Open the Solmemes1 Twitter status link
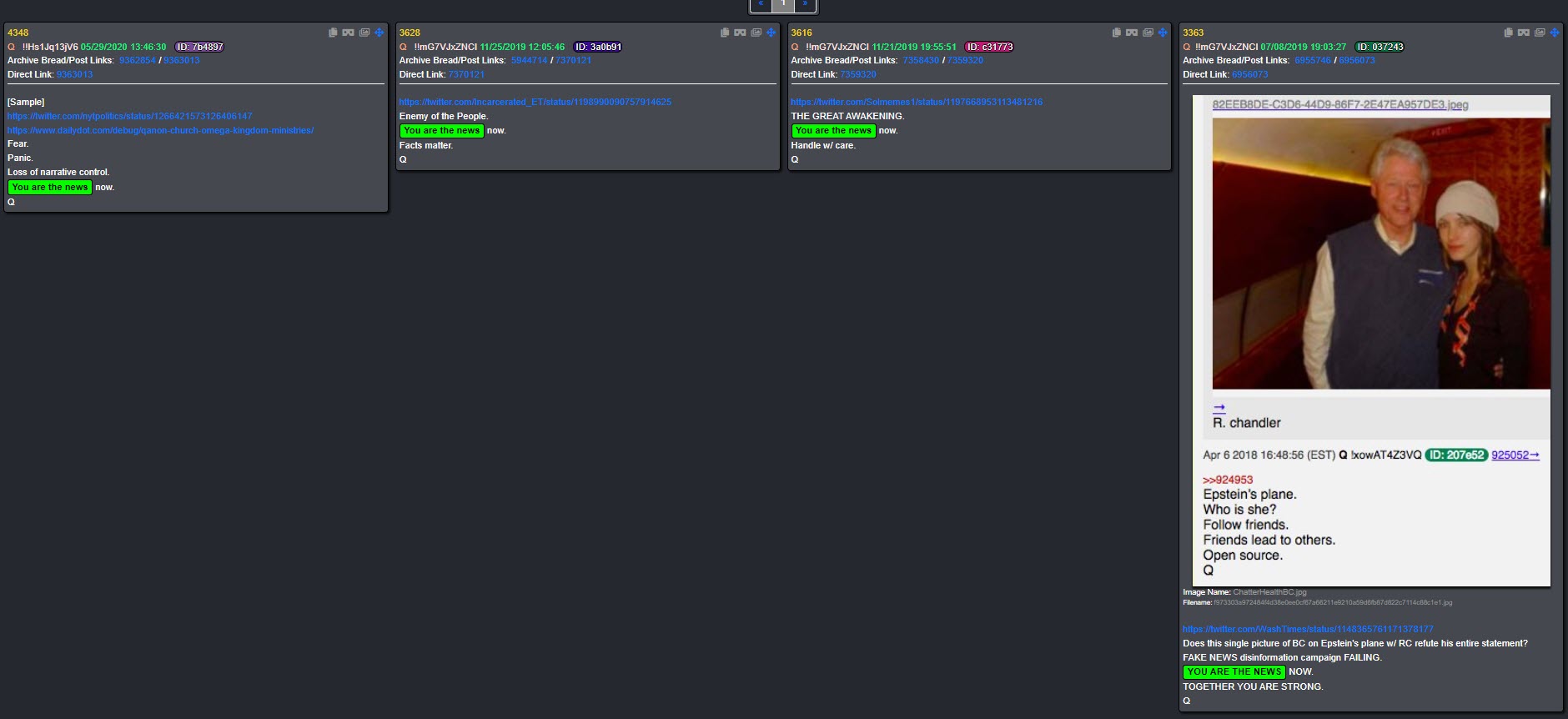 coord(917,102)
